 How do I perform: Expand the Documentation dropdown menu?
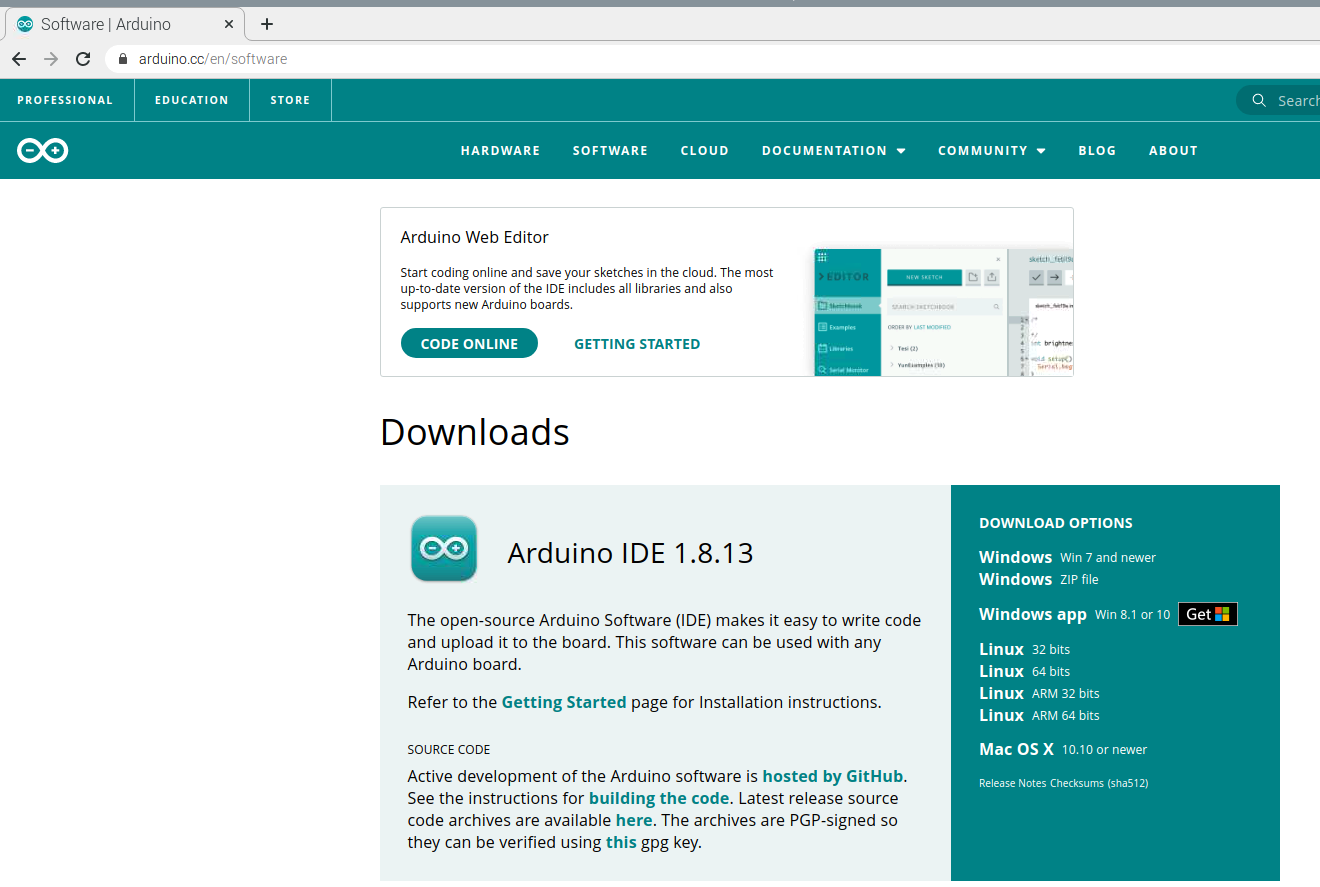pyautogui.click(x=834, y=151)
